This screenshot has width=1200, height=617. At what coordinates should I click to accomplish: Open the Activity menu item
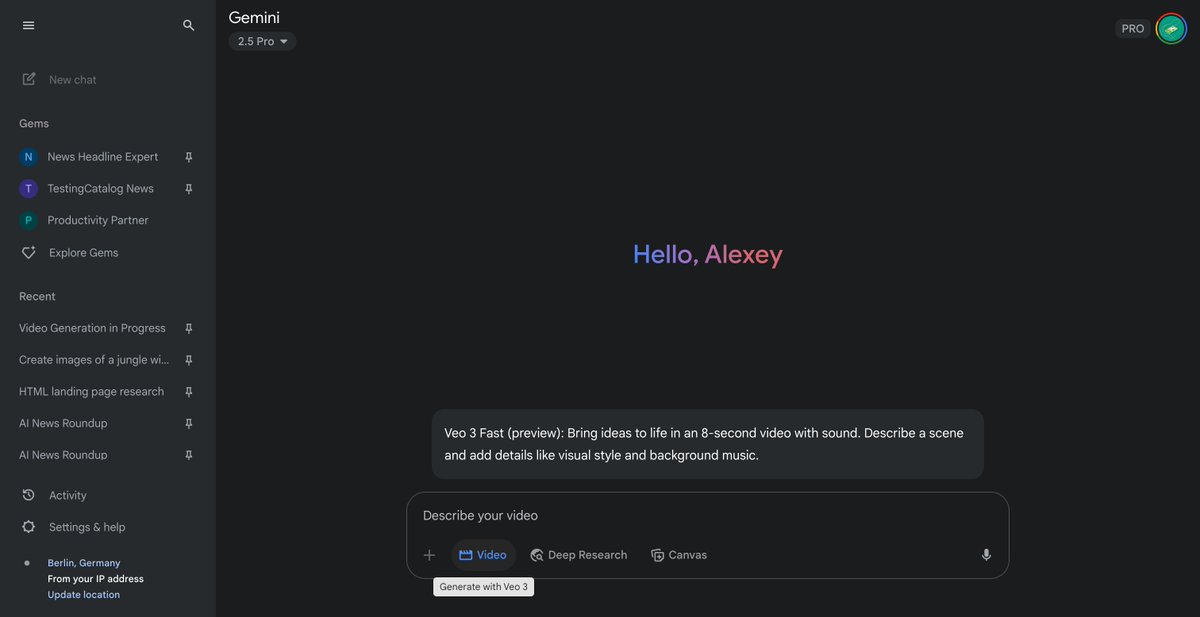coord(68,495)
